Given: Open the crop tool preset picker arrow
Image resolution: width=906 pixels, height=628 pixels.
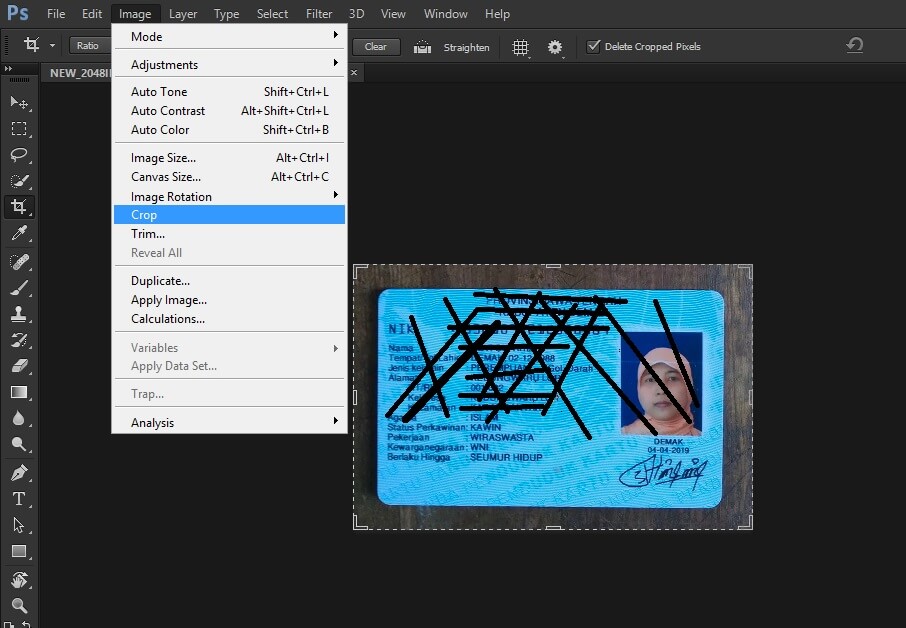Looking at the screenshot, I should pos(53,46).
